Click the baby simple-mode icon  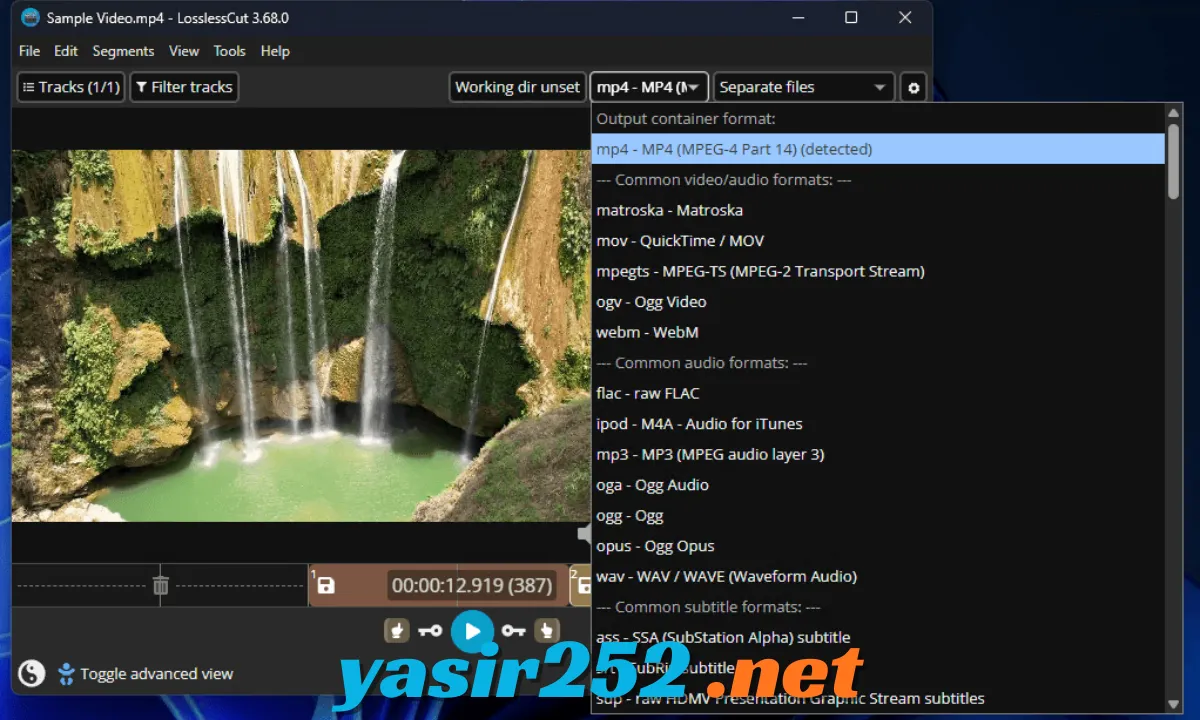[66, 673]
